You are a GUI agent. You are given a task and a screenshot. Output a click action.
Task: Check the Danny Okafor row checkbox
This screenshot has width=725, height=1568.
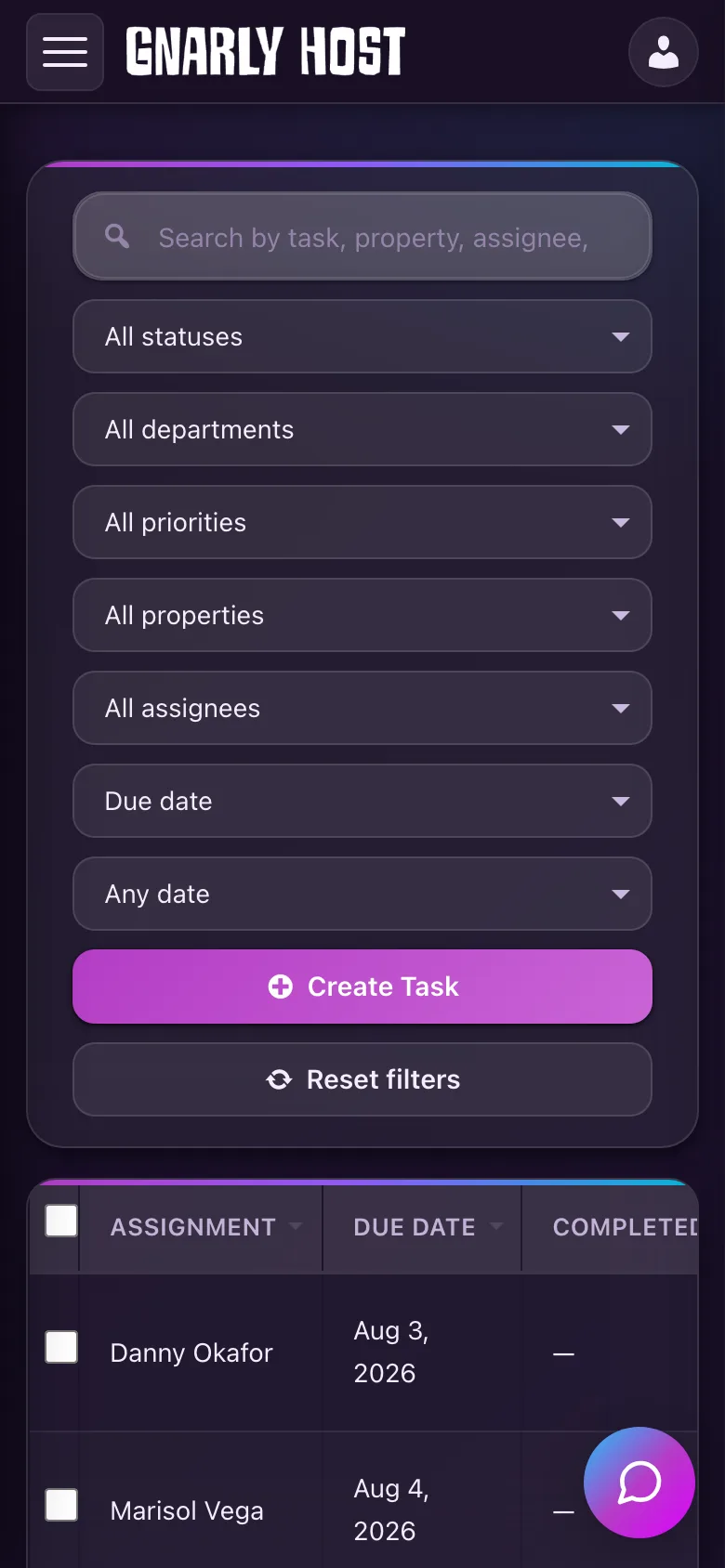tap(62, 1347)
